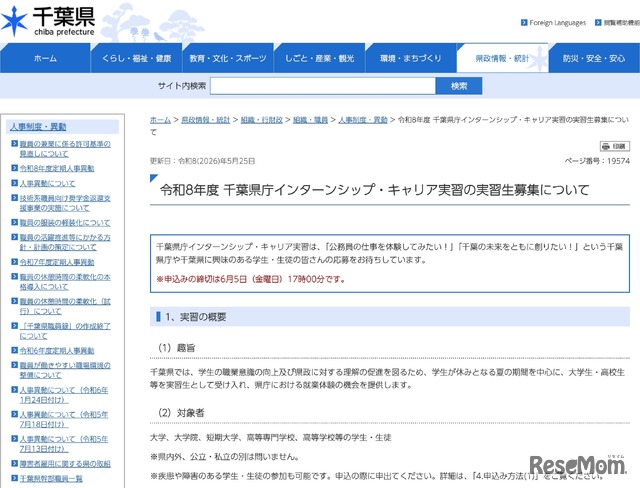Open 人事異動について(令和5年7月13日付け) link
This screenshot has height=488, width=640.
click(64, 444)
